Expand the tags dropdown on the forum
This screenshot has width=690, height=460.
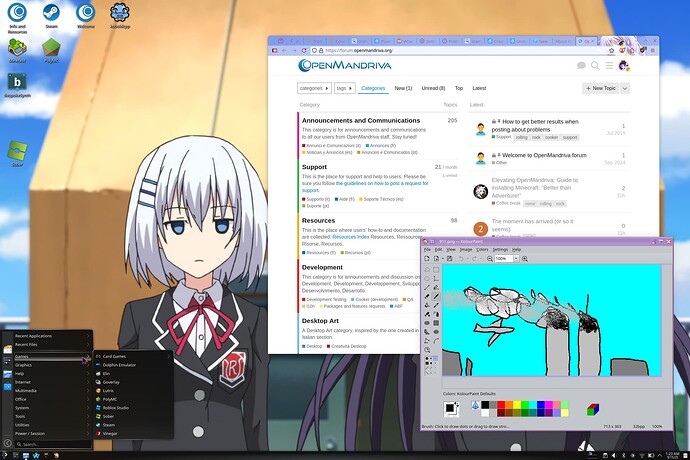coord(345,88)
